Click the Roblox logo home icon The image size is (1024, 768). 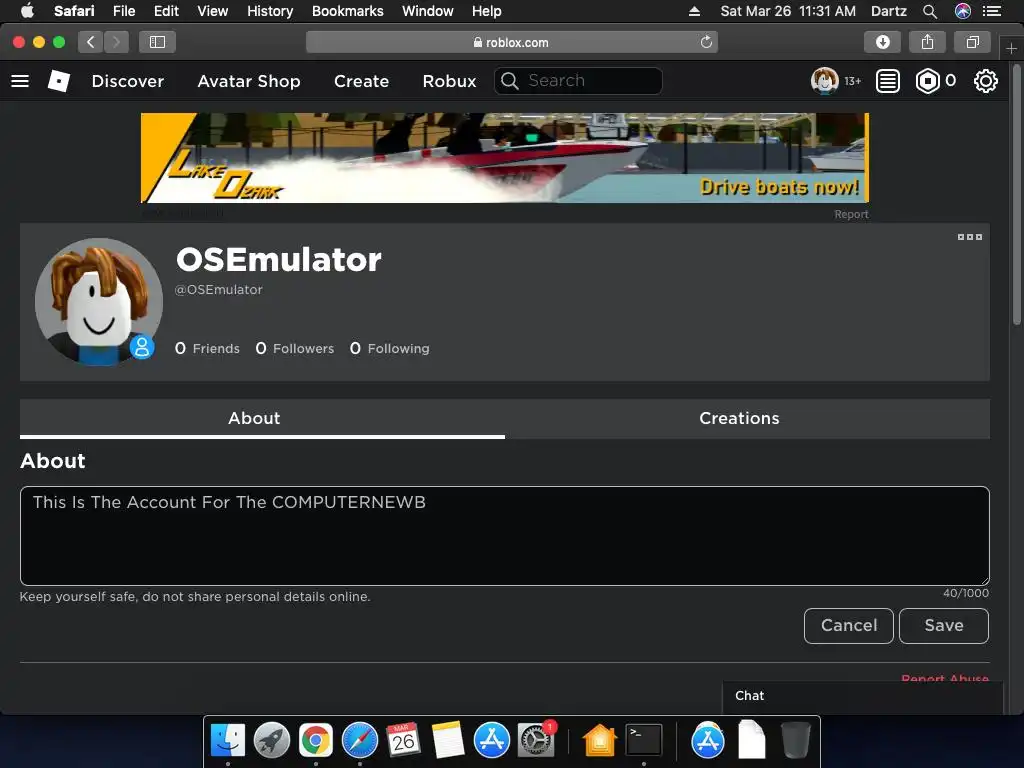click(59, 81)
